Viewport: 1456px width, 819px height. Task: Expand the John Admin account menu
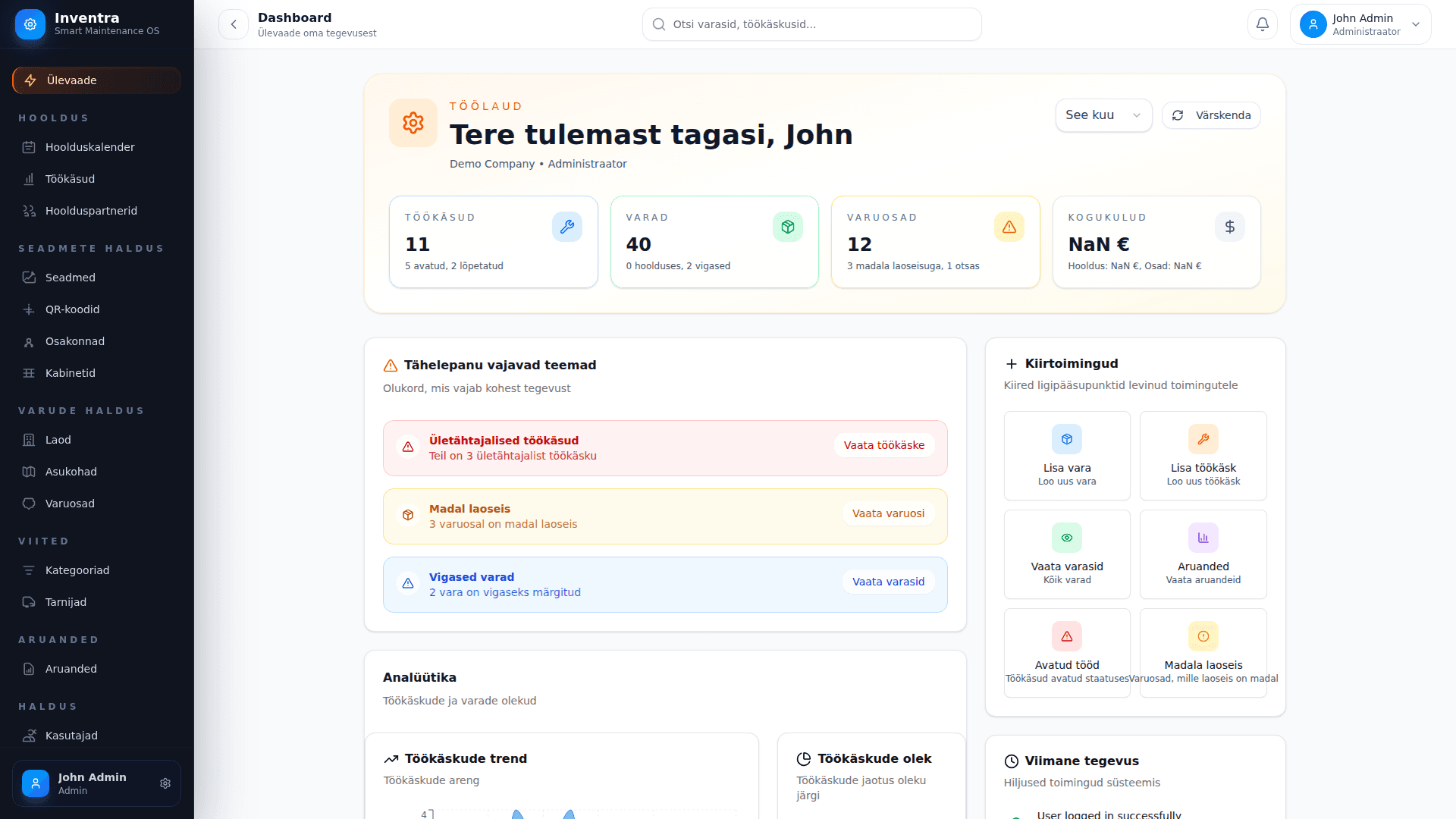pyautogui.click(x=1360, y=24)
